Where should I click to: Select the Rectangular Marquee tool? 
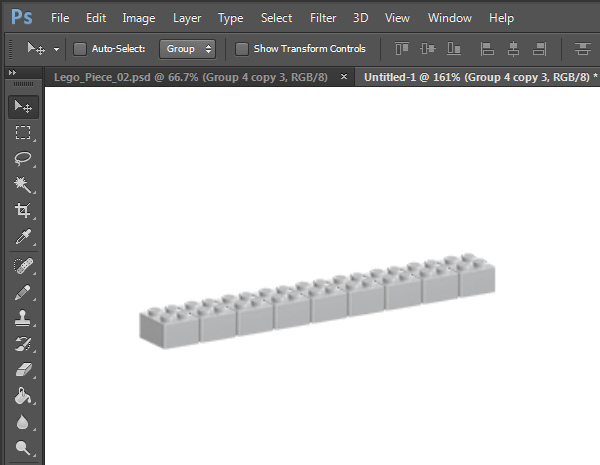coord(23,132)
